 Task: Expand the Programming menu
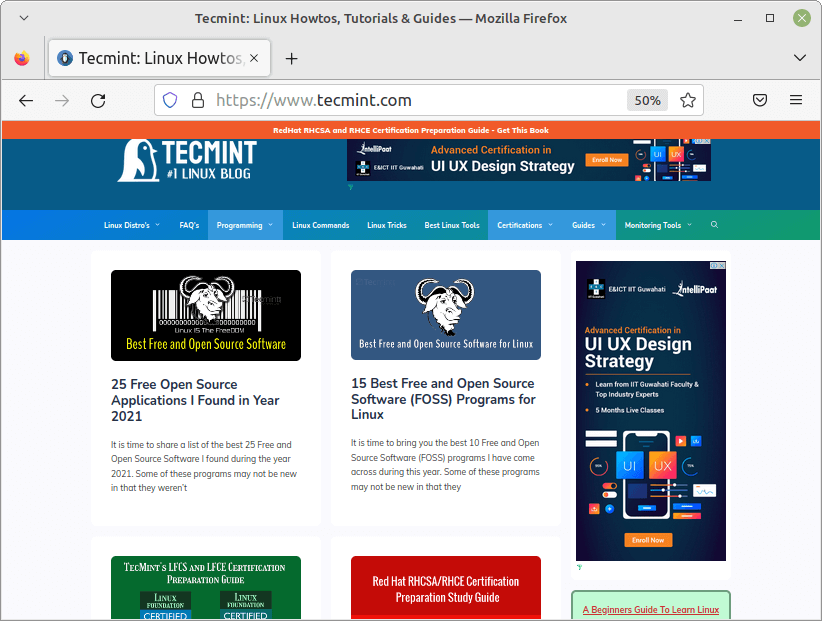[x=245, y=225]
